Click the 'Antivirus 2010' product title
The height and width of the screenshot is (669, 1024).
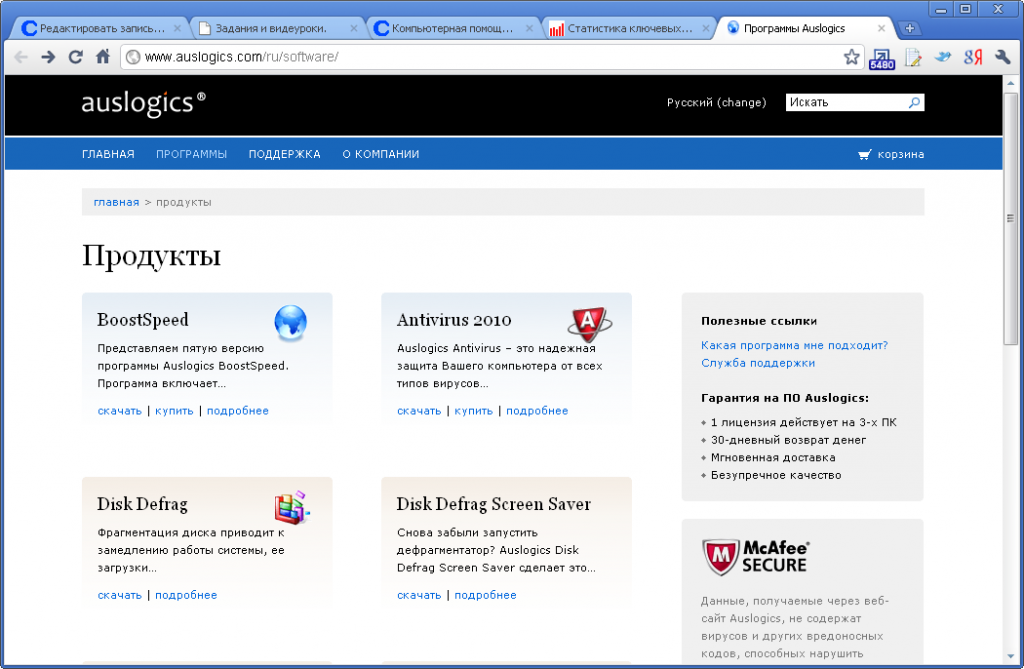455,320
